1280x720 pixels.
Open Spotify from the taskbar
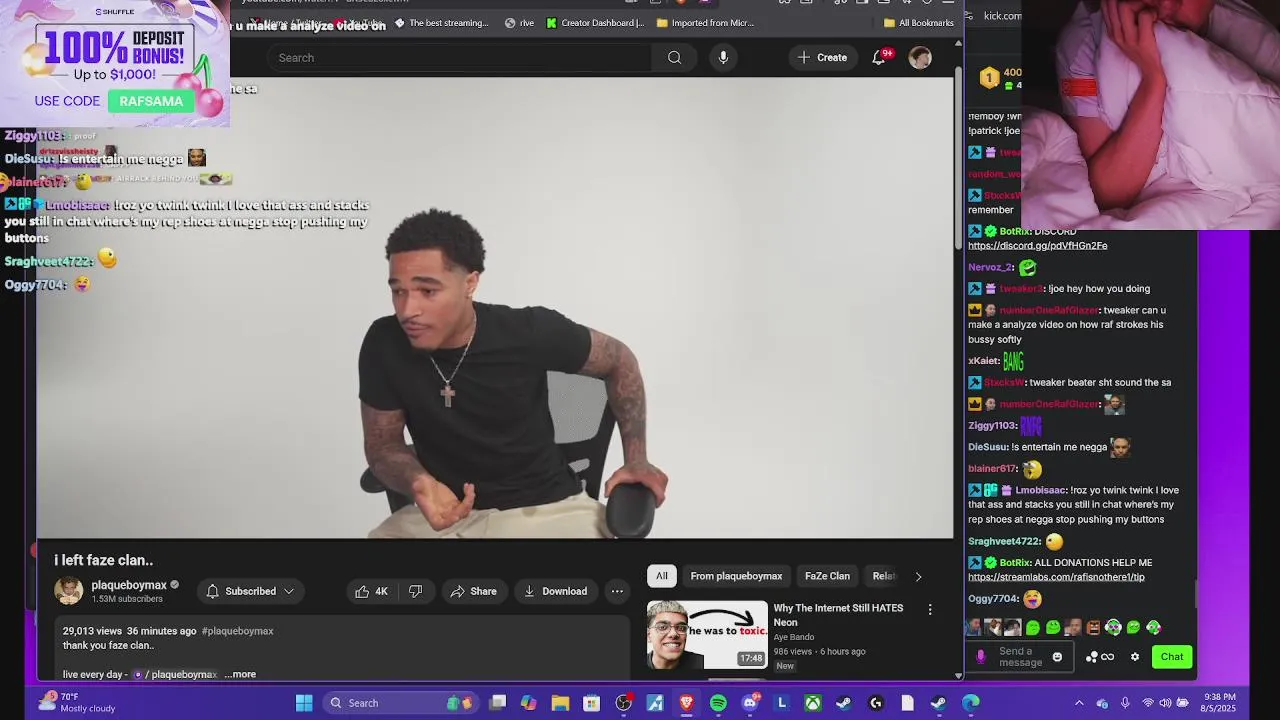tap(718, 703)
